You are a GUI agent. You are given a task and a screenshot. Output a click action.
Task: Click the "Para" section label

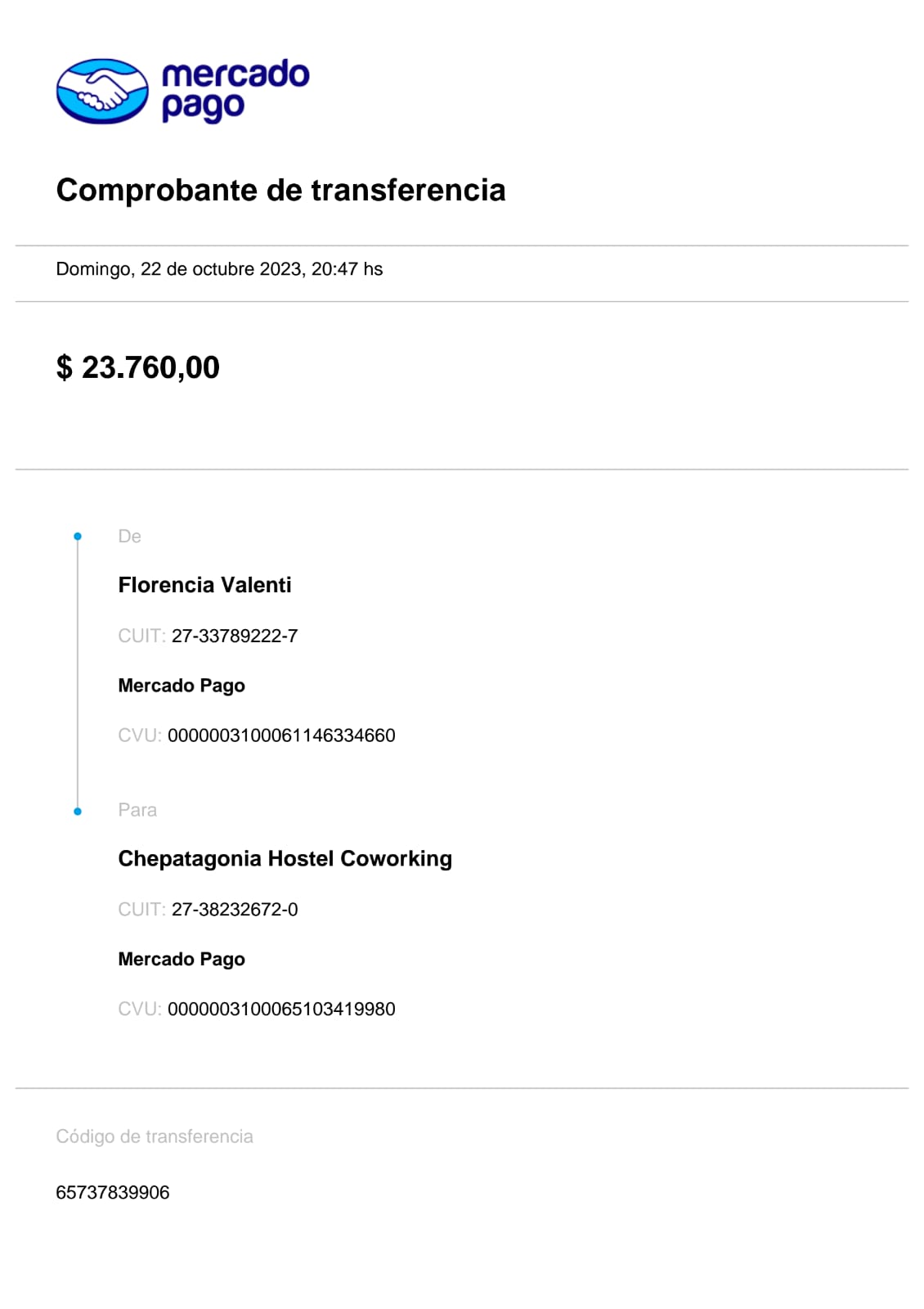[137, 810]
